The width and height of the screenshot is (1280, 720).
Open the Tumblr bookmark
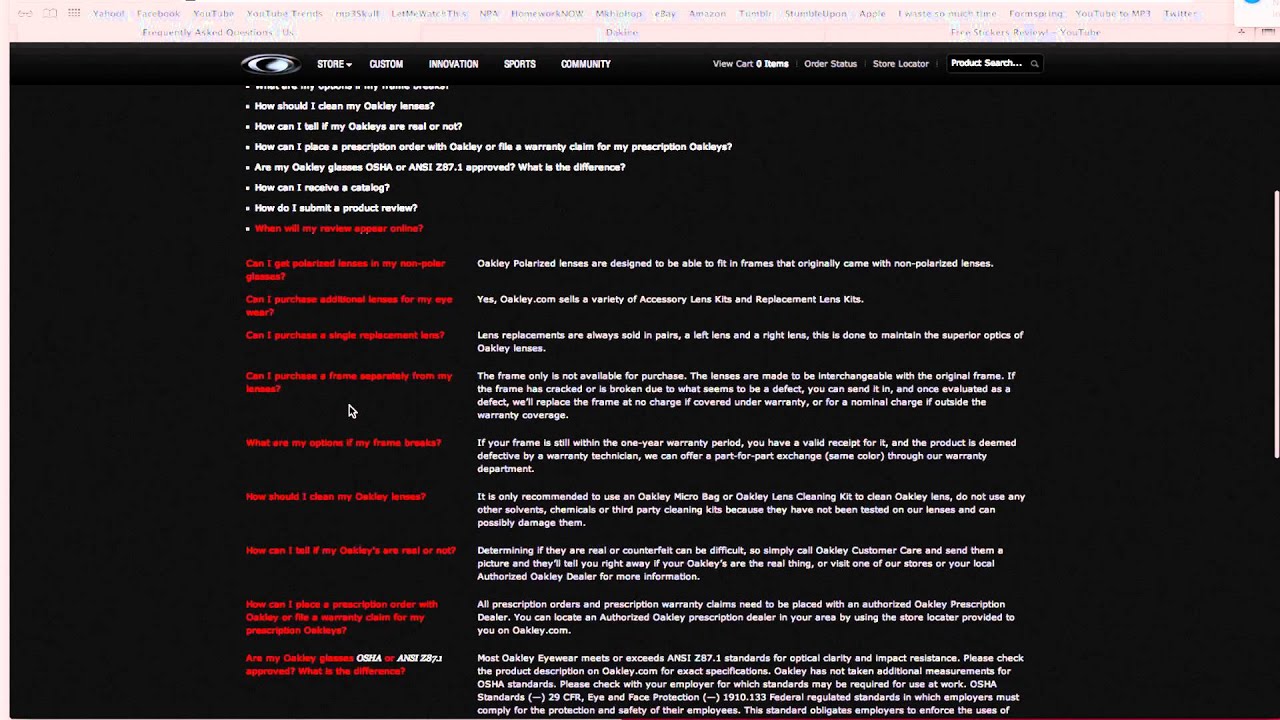755,14
